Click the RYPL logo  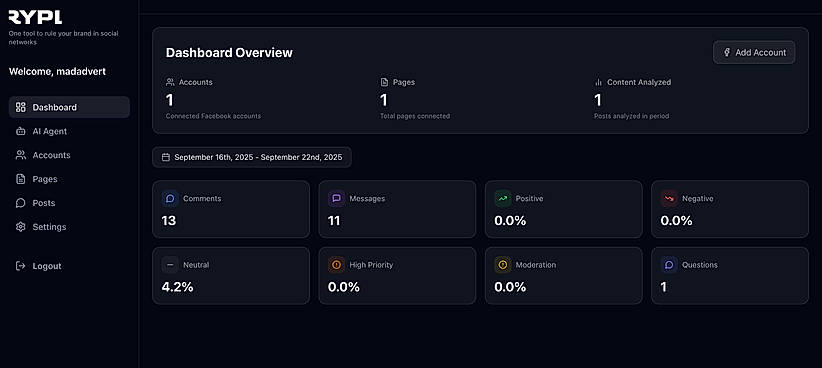35,17
